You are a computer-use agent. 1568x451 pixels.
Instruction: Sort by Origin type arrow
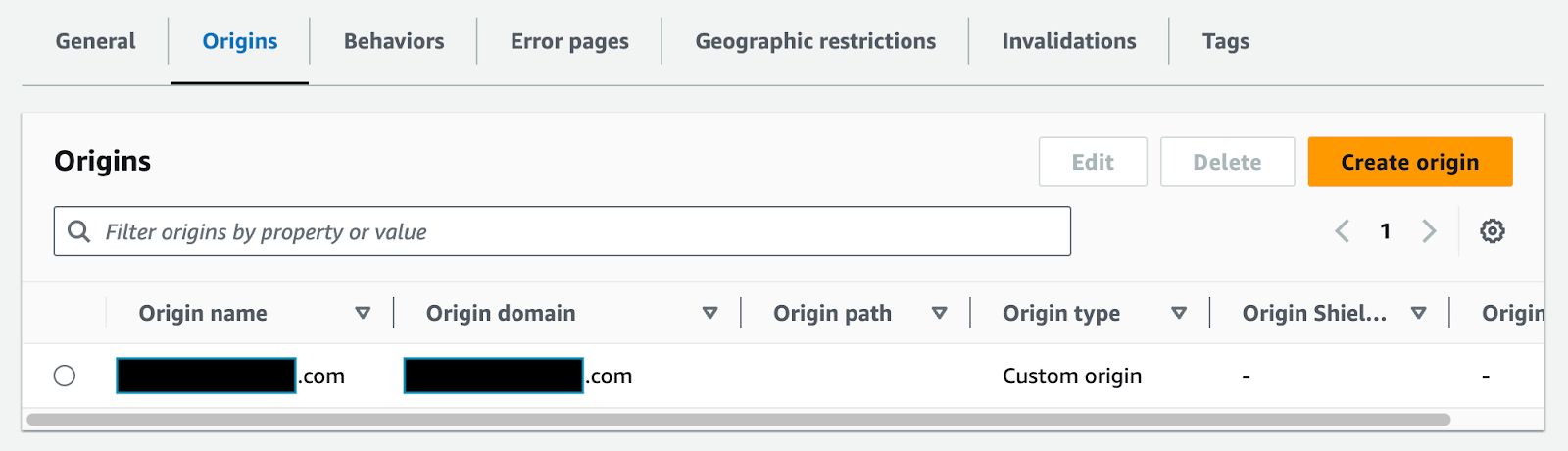click(1179, 313)
